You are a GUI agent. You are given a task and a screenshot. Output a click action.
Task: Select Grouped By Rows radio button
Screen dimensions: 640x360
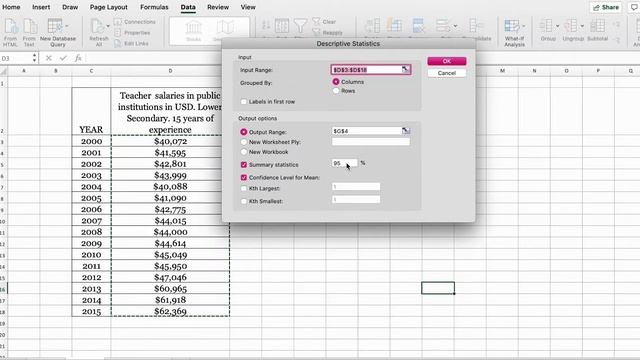[x=336, y=91]
